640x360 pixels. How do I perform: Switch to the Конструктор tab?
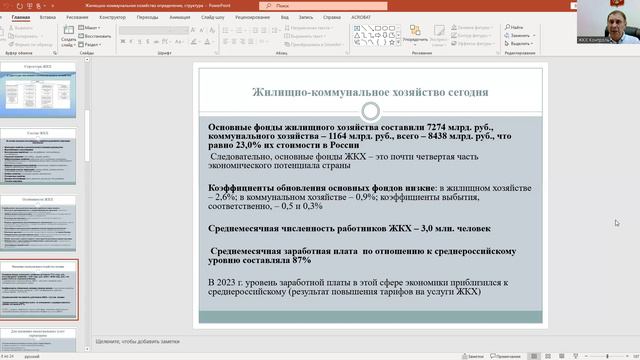(112, 17)
